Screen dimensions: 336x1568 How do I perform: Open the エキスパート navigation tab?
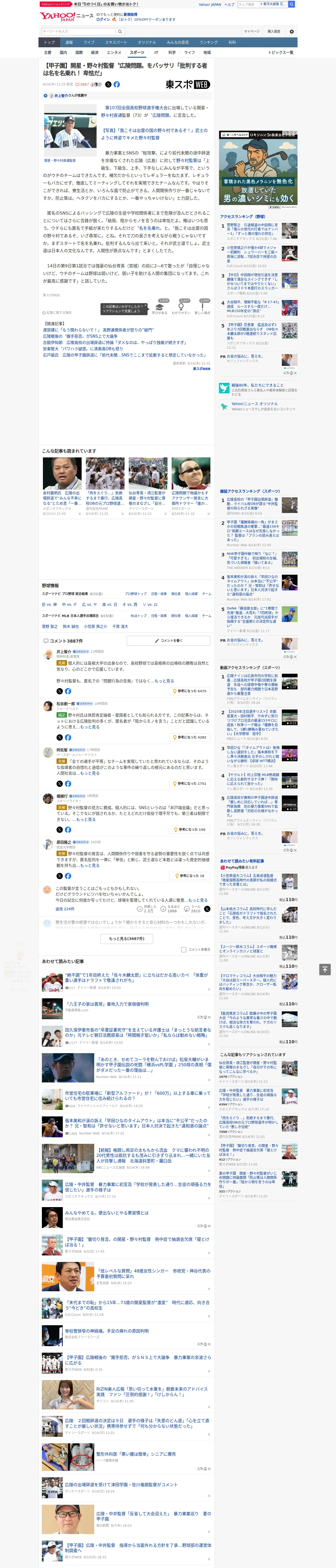point(116,43)
